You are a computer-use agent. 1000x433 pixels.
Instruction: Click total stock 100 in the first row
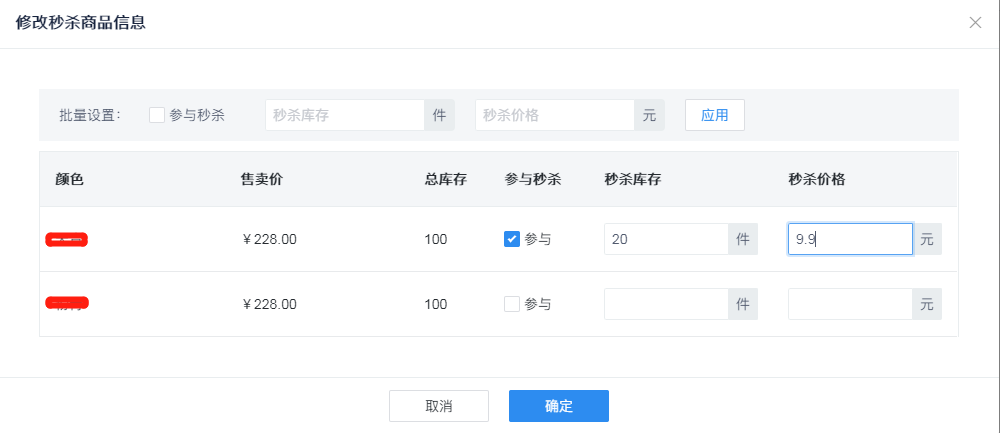point(436,240)
